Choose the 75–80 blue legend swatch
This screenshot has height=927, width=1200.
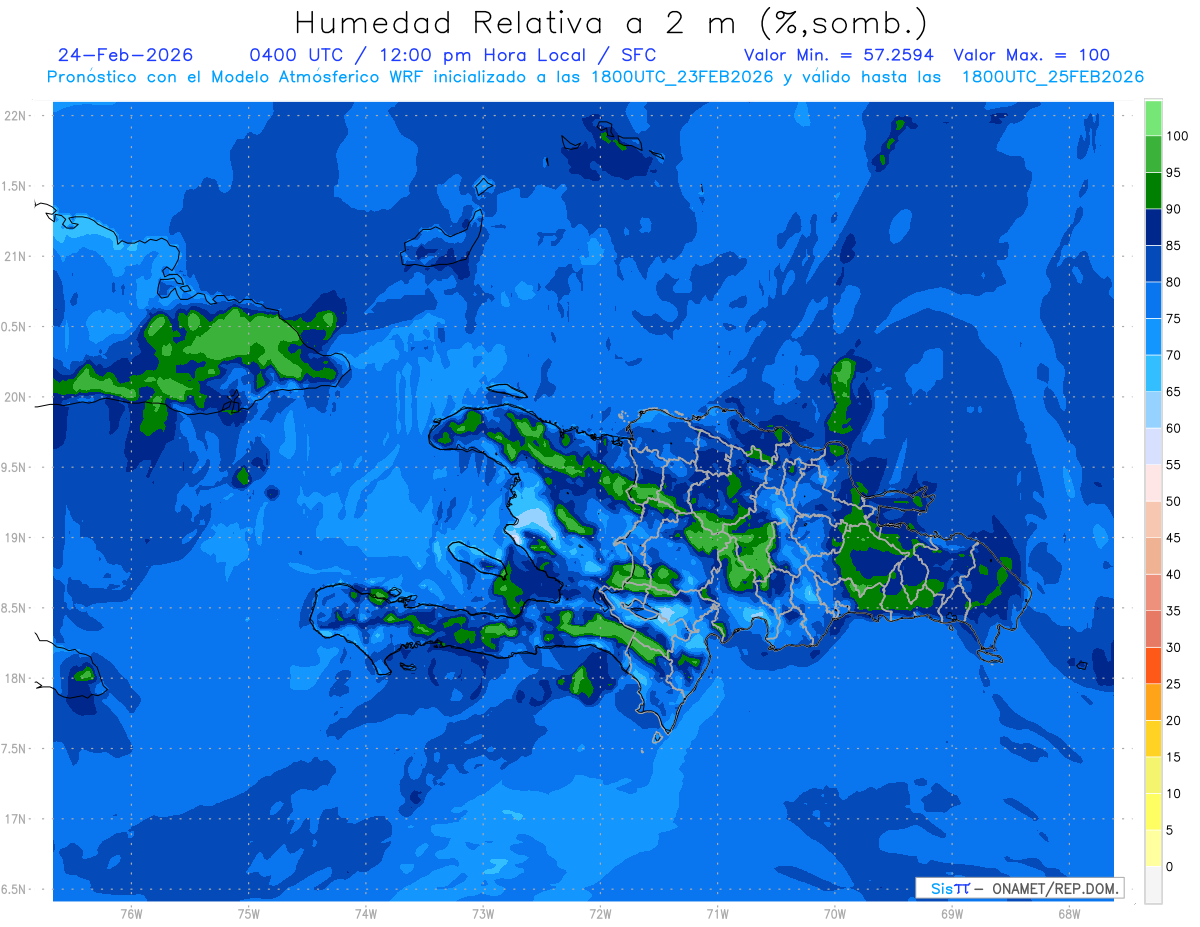tap(1153, 301)
